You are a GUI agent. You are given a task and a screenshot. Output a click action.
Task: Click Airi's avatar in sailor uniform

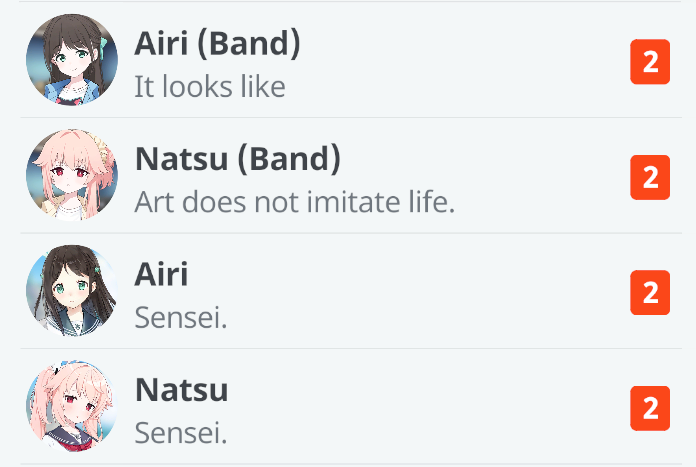click(x=72, y=291)
